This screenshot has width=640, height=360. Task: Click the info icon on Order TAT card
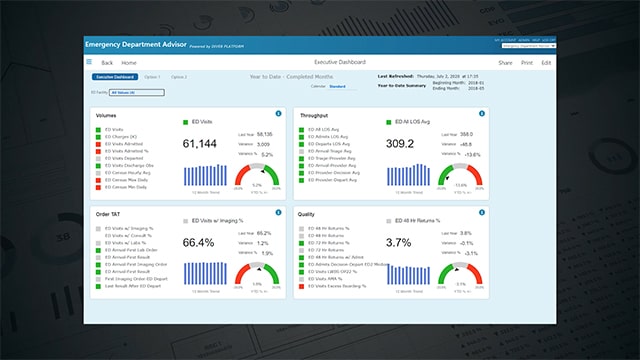[278, 212]
